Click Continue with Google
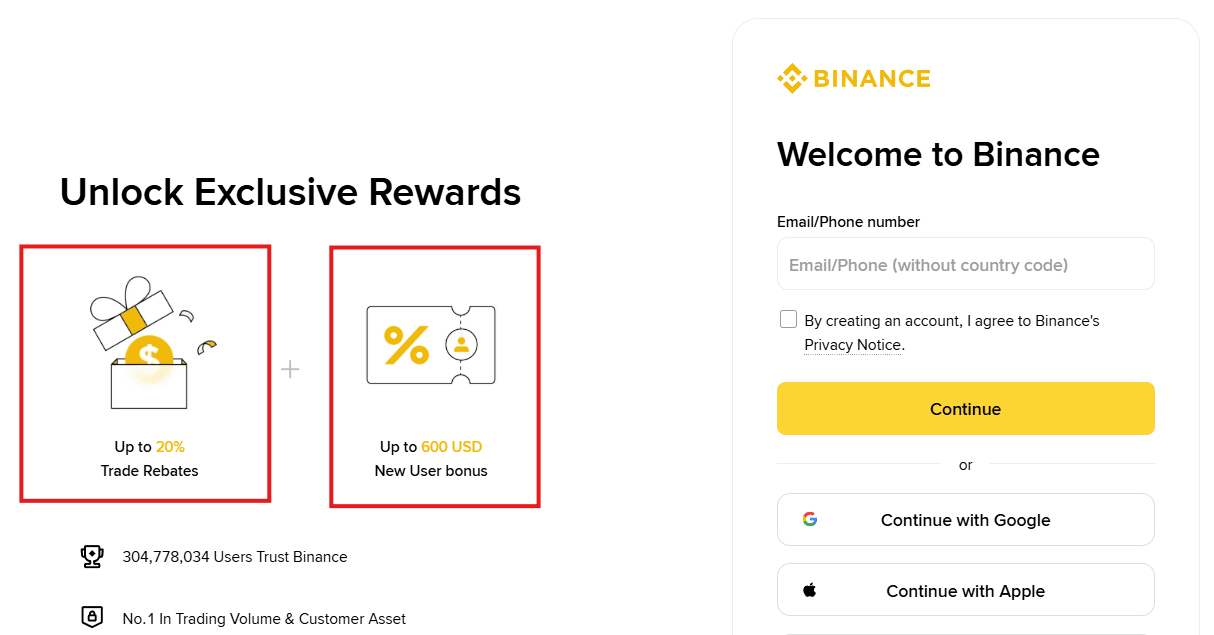 [x=964, y=519]
